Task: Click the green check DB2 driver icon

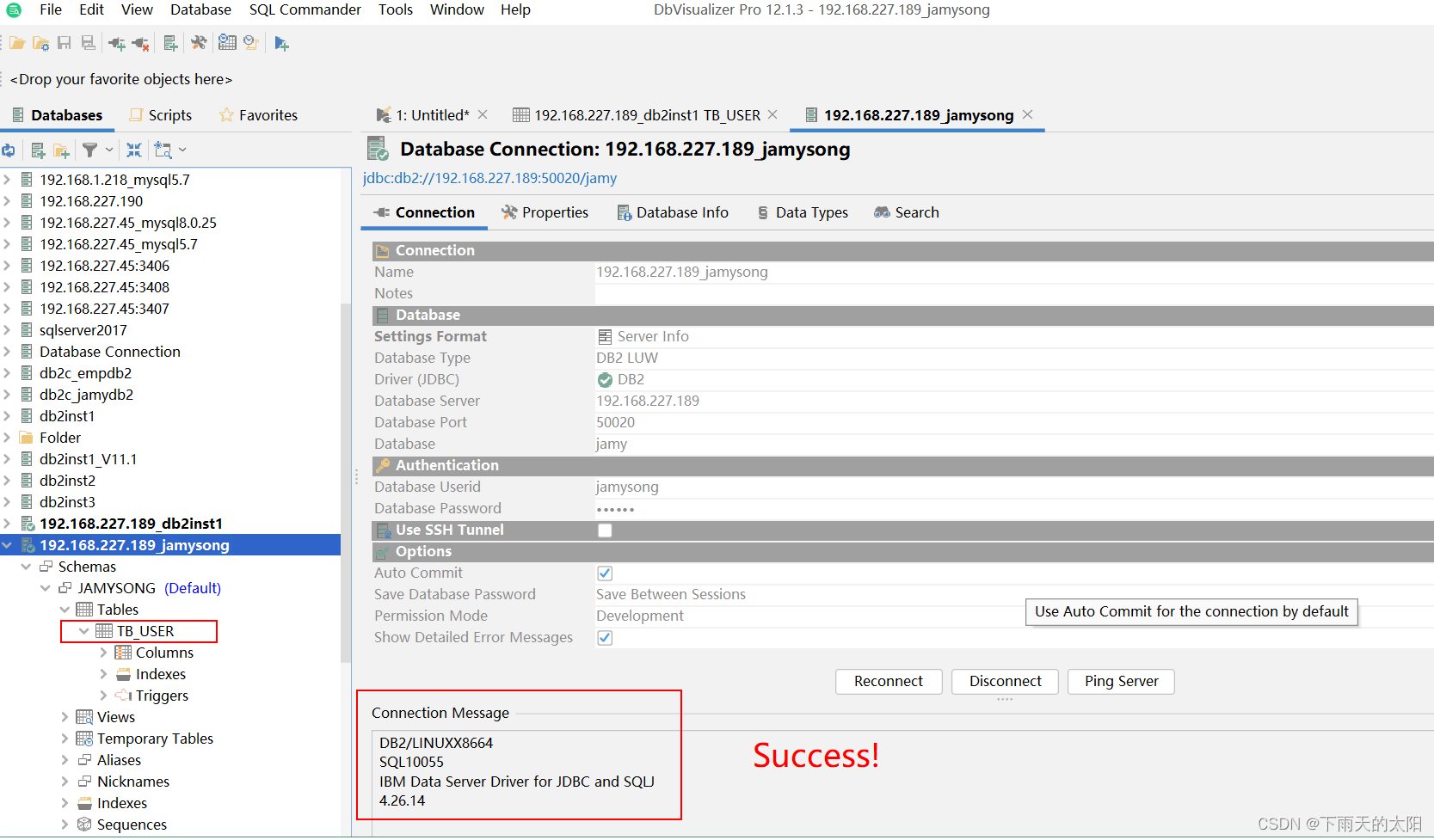Action: point(605,379)
